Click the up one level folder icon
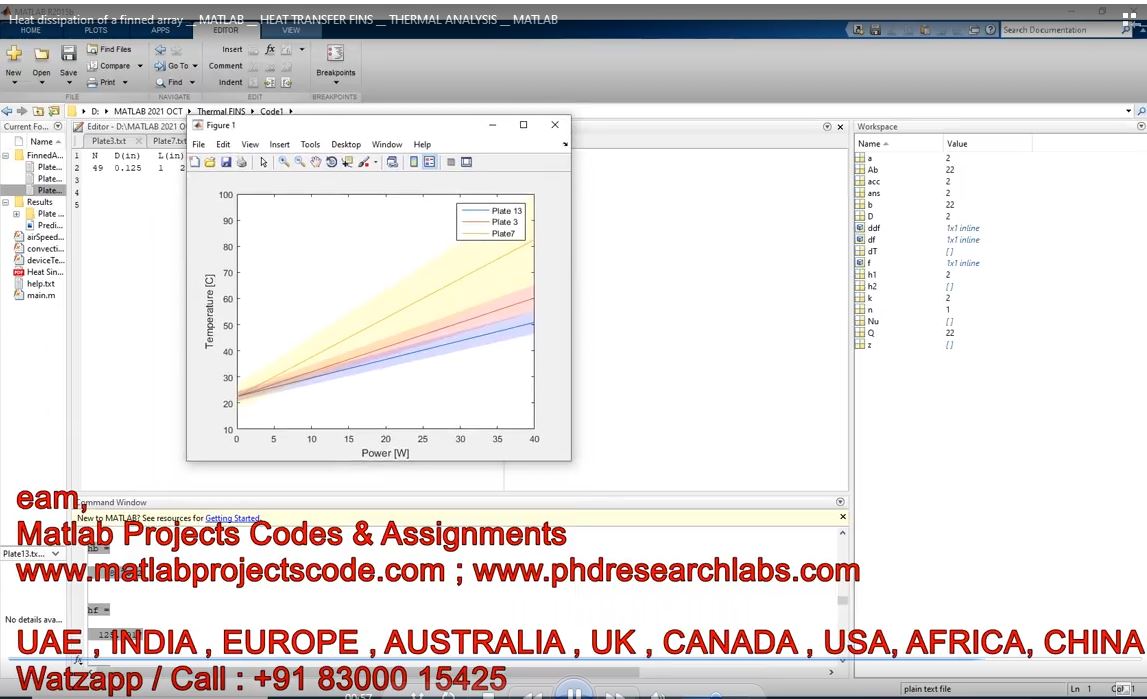This screenshot has height=699, width=1147. tap(38, 111)
